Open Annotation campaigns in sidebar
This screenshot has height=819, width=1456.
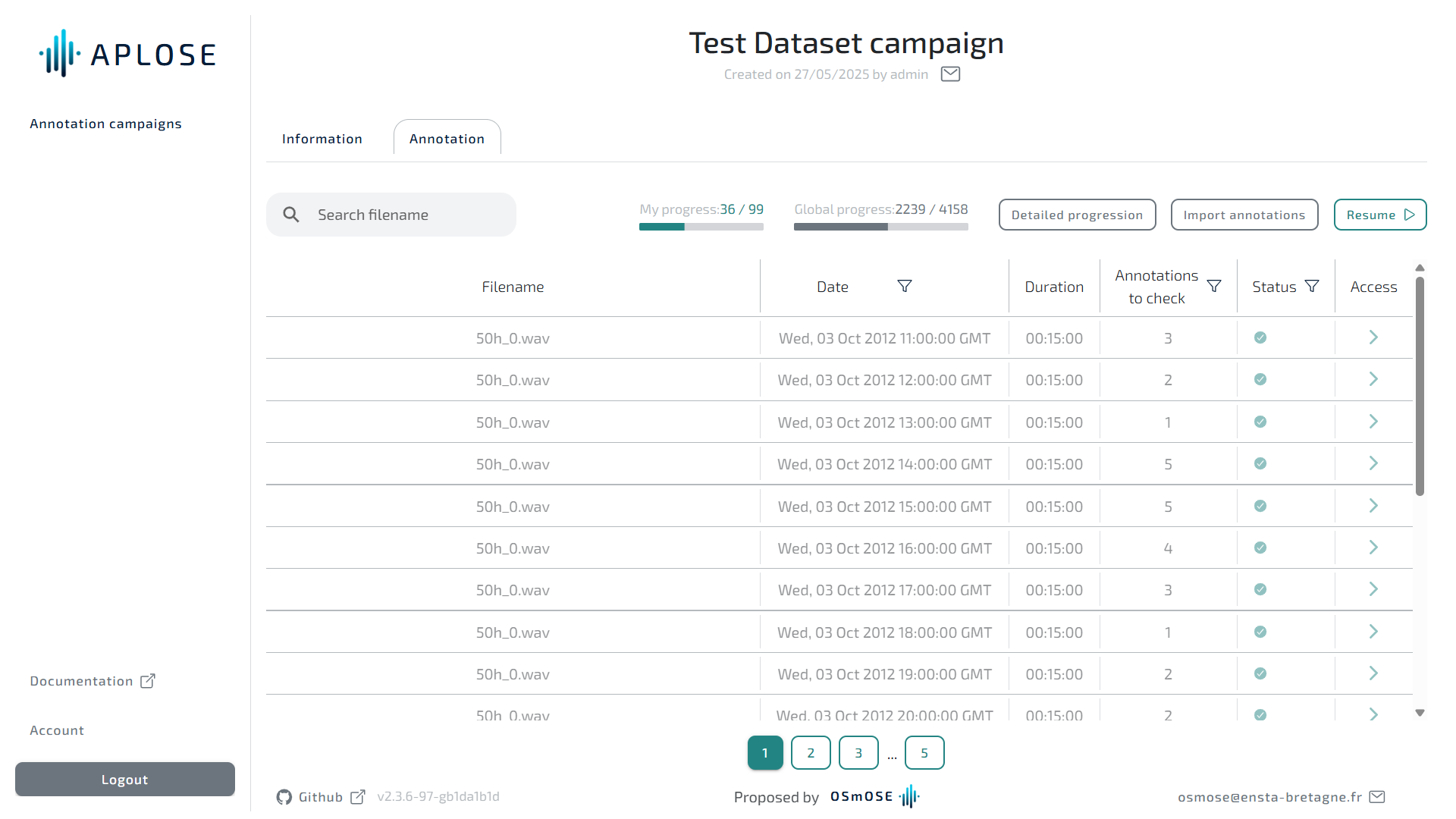coord(105,124)
